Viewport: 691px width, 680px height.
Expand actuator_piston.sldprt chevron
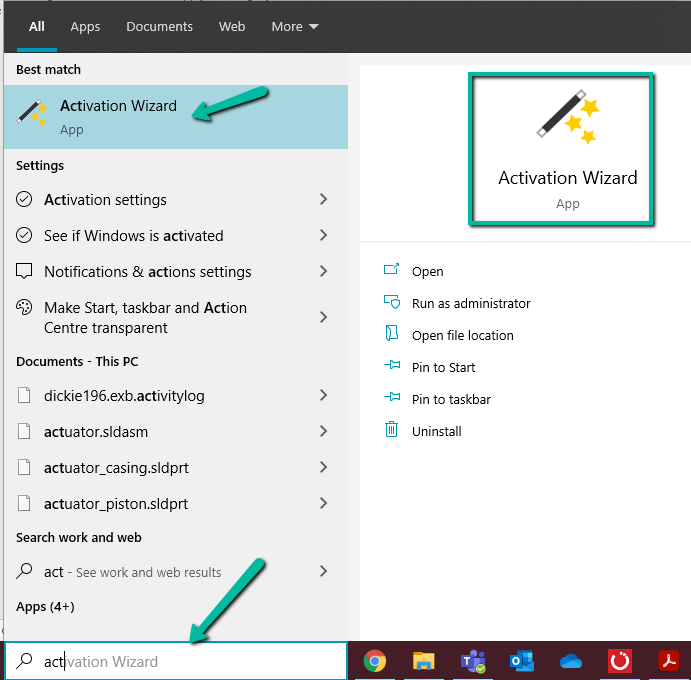click(x=323, y=503)
